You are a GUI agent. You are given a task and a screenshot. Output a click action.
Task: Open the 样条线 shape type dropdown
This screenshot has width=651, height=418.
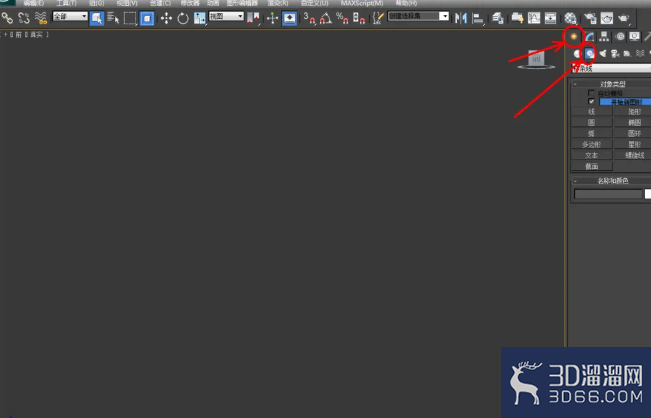click(x=611, y=68)
